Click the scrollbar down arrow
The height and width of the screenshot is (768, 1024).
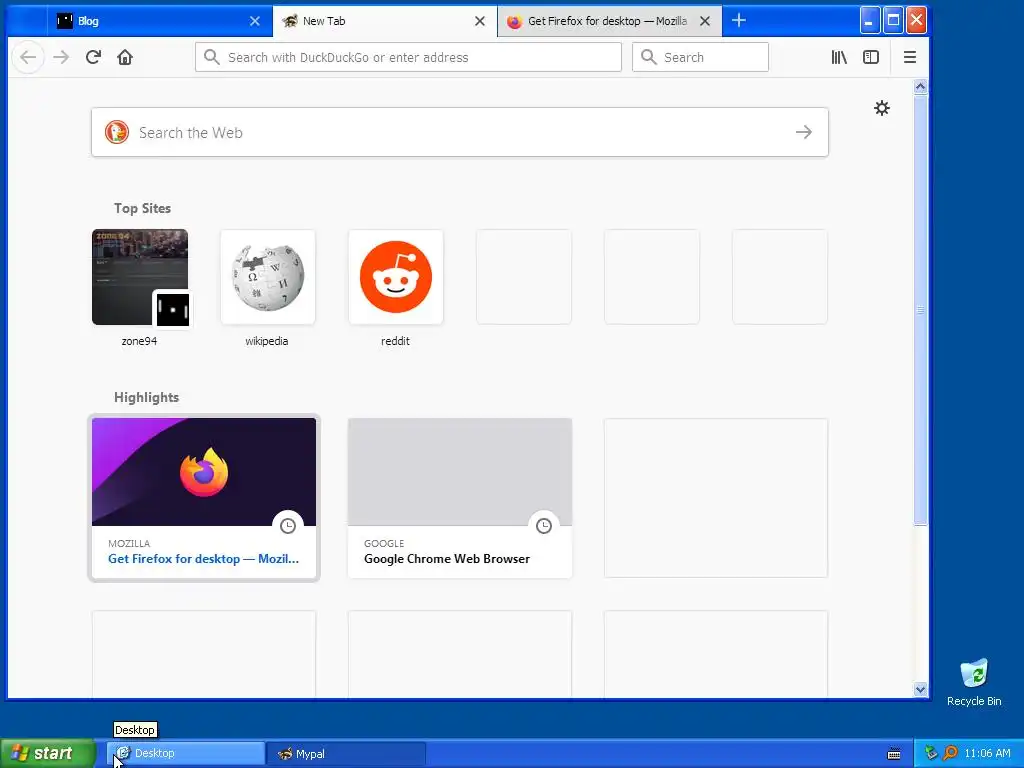pos(920,689)
